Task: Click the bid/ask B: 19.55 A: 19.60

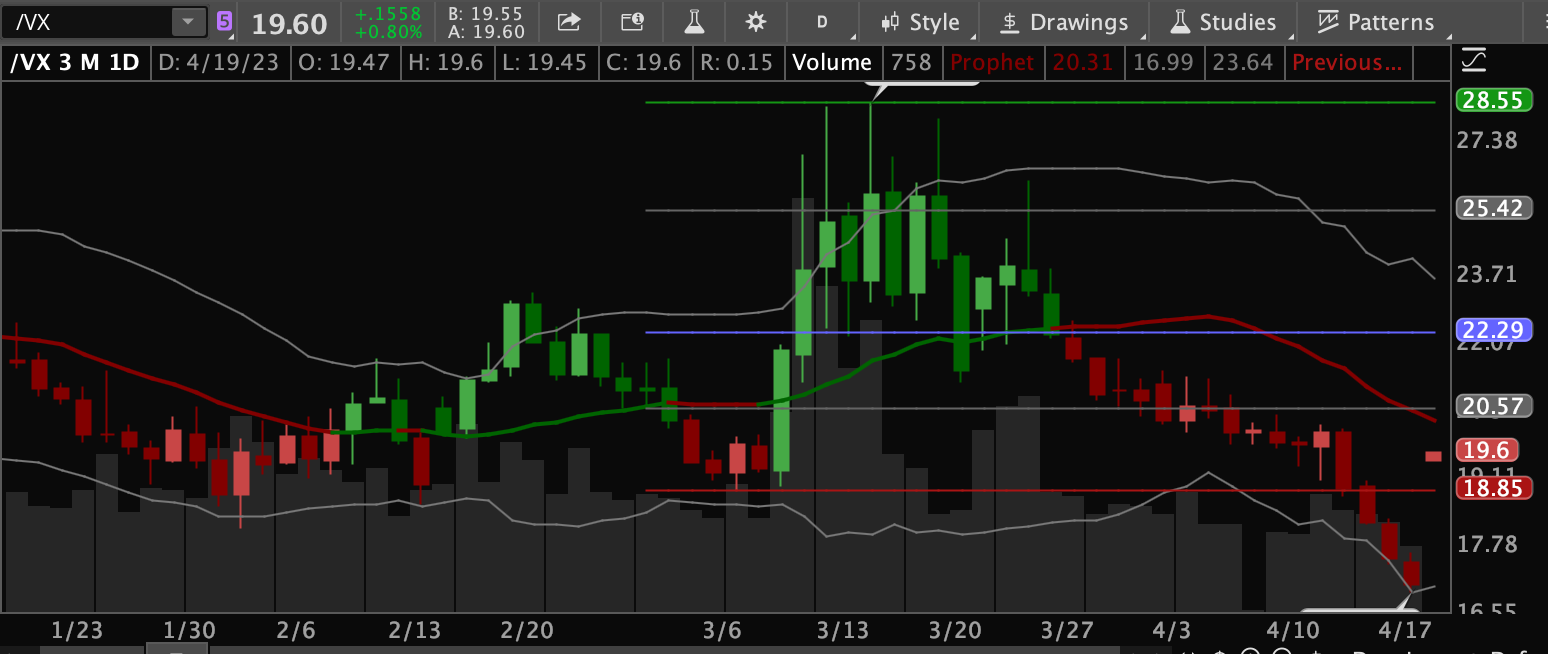Action: [486, 22]
